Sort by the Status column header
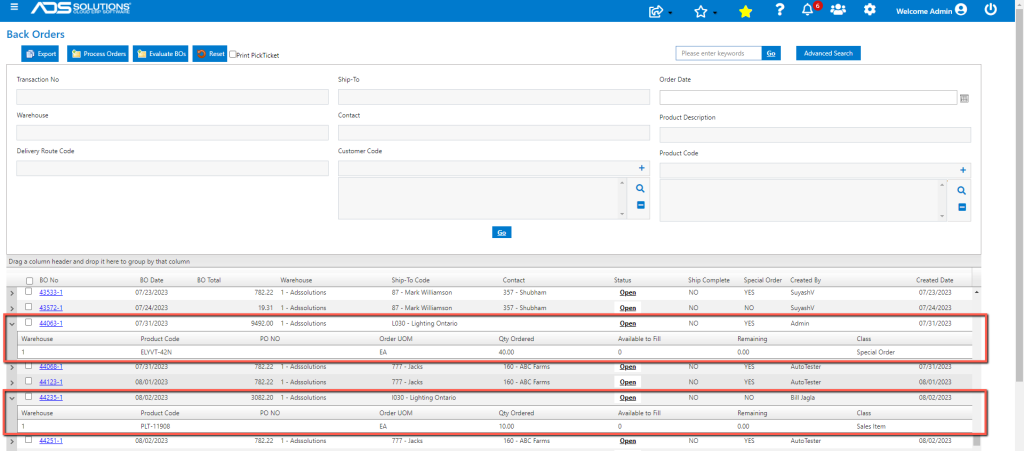This screenshot has height=451, width=1024. (x=622, y=280)
